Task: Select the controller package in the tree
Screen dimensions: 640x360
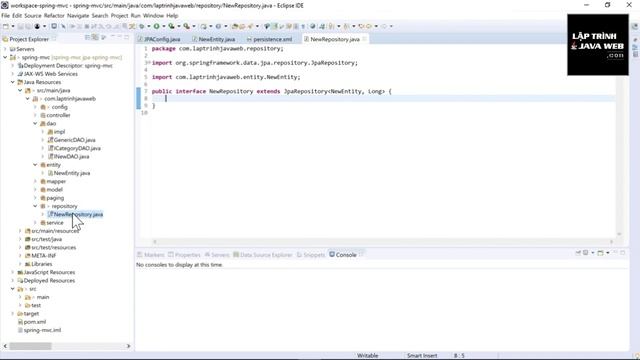Action: [58, 115]
